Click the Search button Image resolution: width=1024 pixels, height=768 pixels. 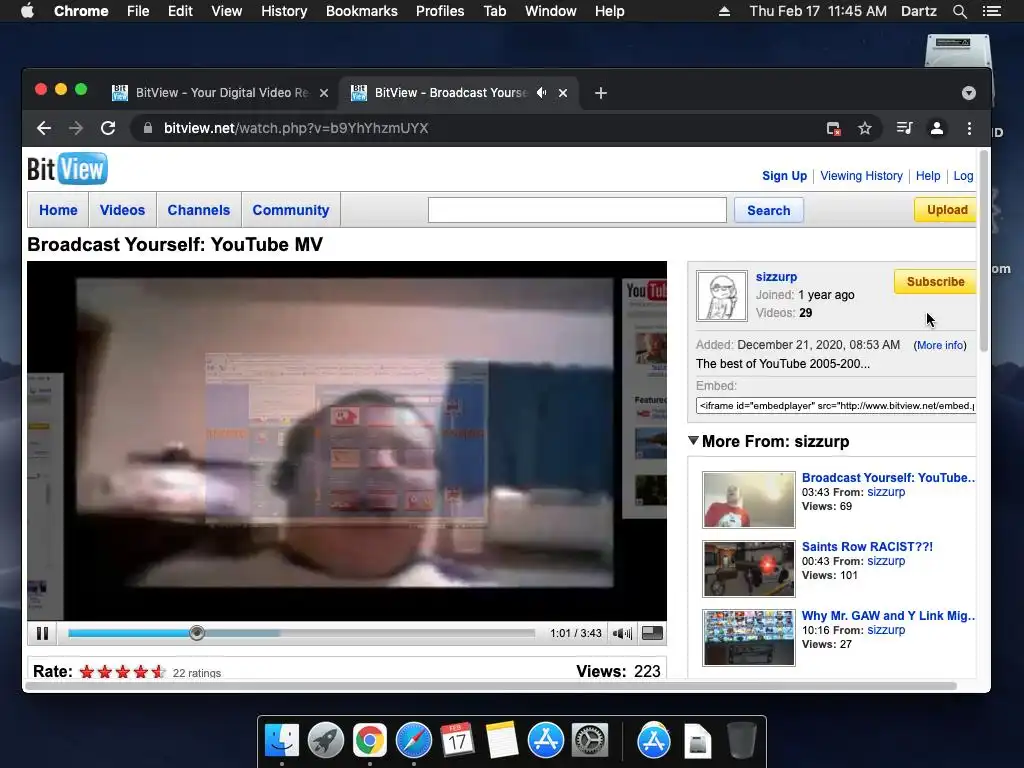click(769, 210)
